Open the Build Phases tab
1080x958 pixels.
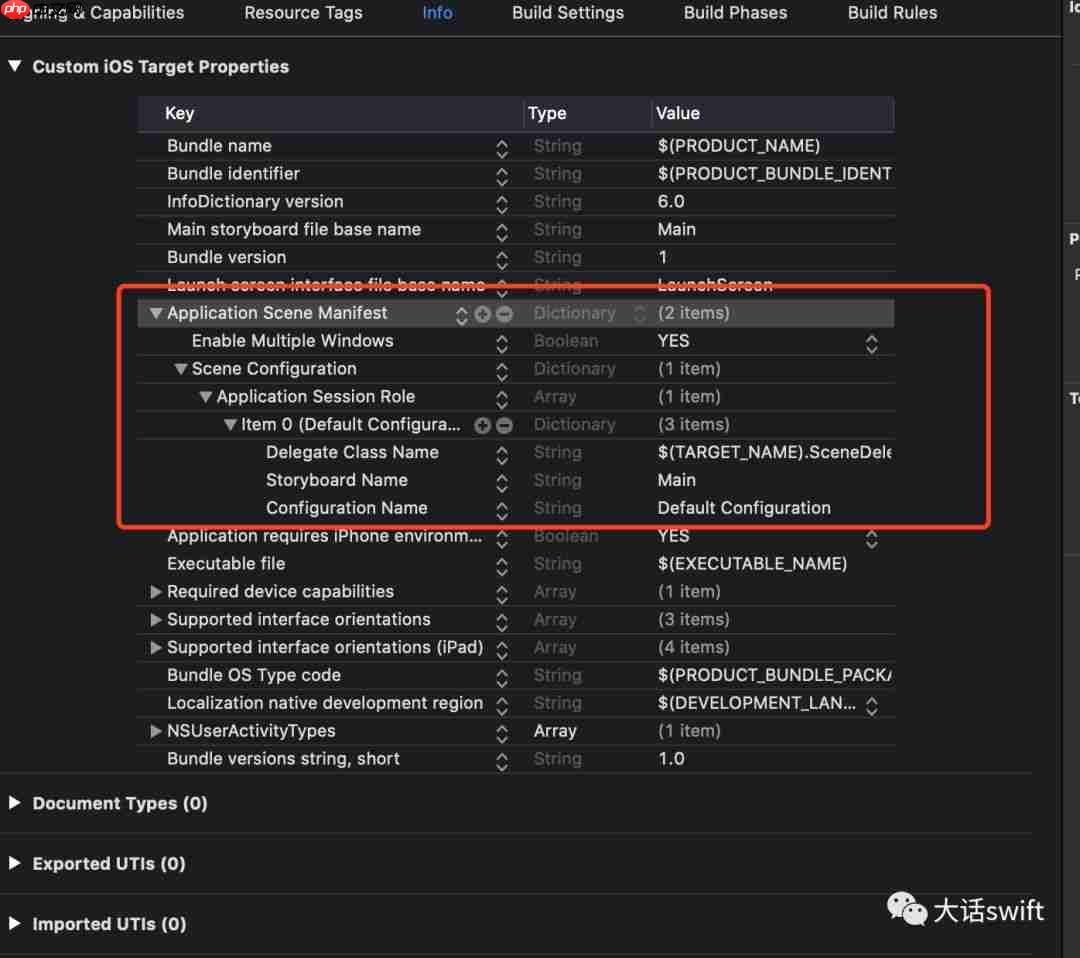735,13
